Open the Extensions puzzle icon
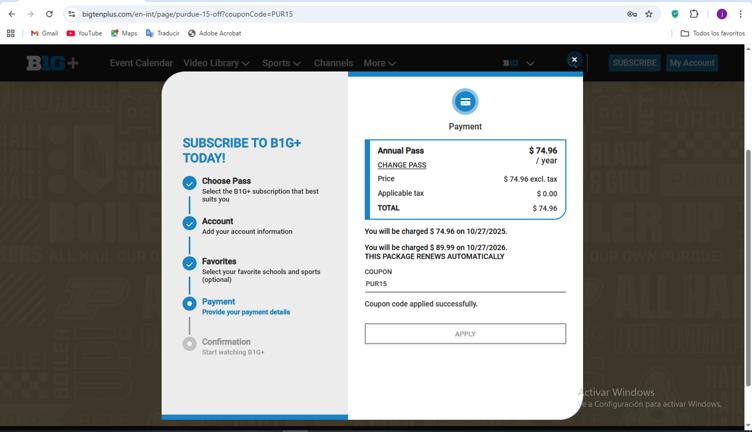 pyautogui.click(x=693, y=14)
